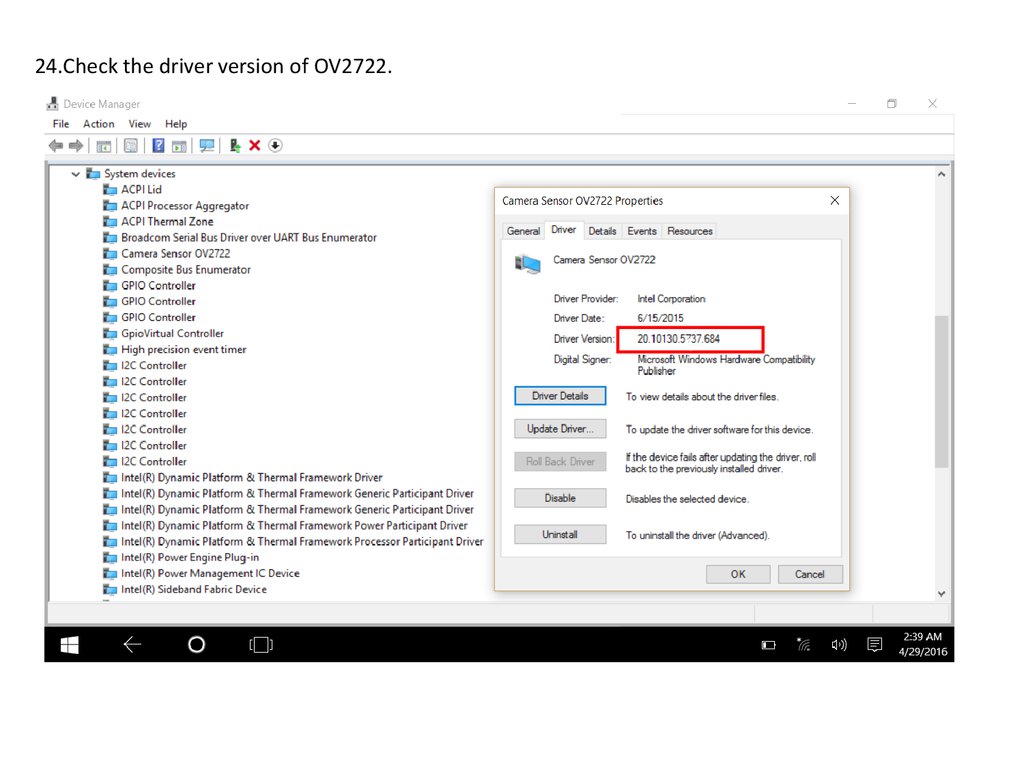This screenshot has width=1024, height=768.
Task: Switch to the Details tab
Action: [x=602, y=231]
